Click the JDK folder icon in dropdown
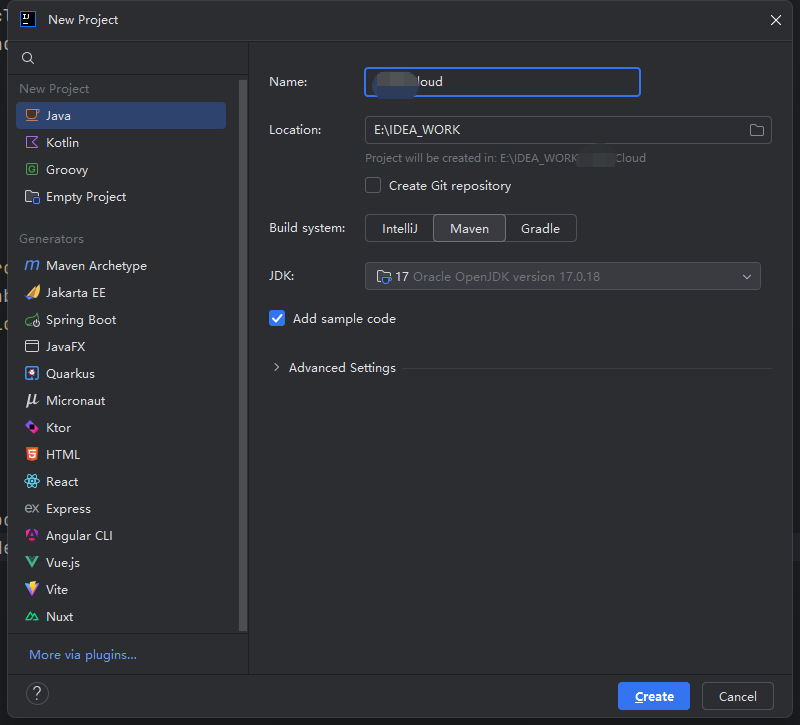Viewport: 800px width, 725px height. (384, 277)
